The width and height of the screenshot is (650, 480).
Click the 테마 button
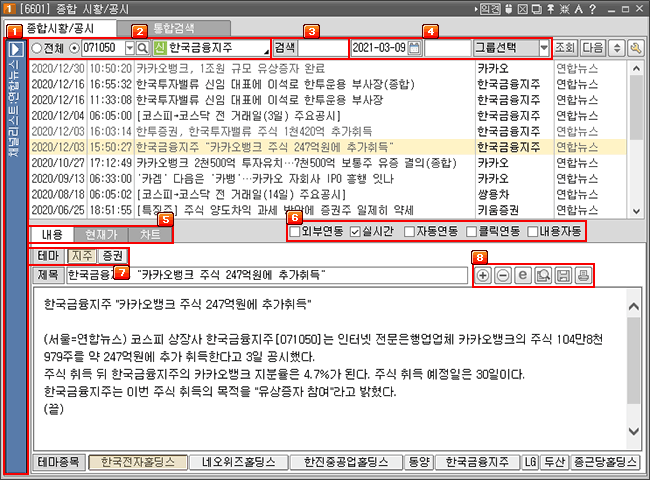click(x=49, y=256)
